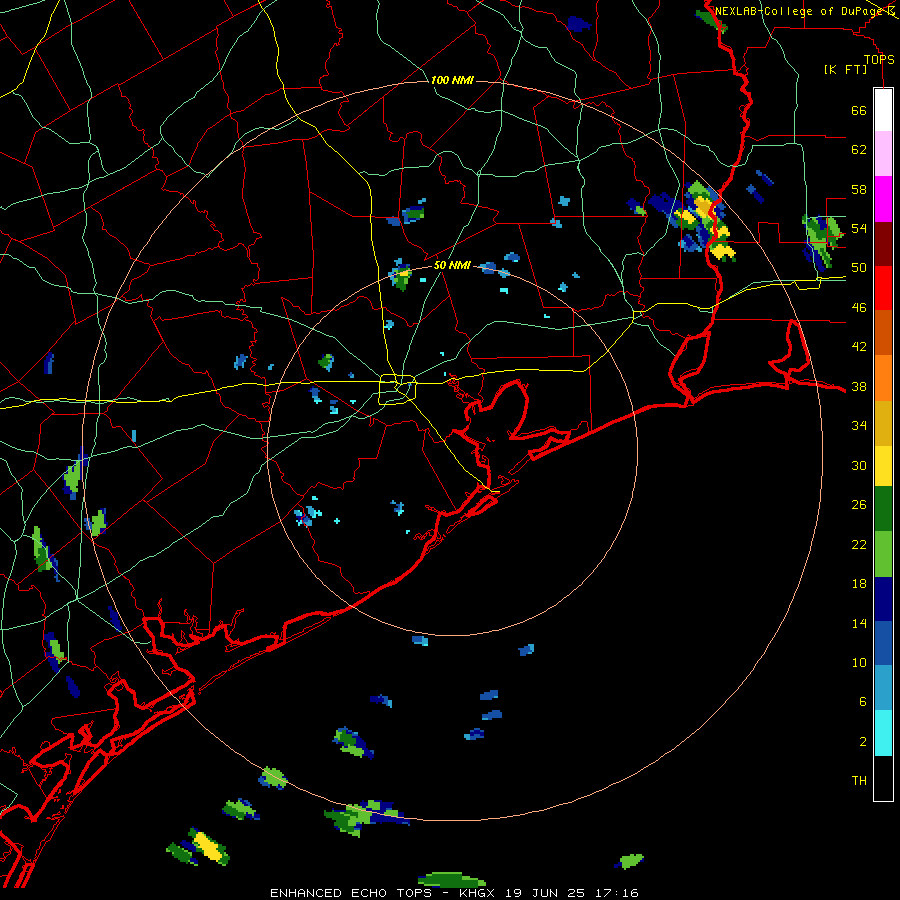Click the black TH band at legend bottom
The width and height of the screenshot is (900, 900).
pyautogui.click(x=883, y=778)
